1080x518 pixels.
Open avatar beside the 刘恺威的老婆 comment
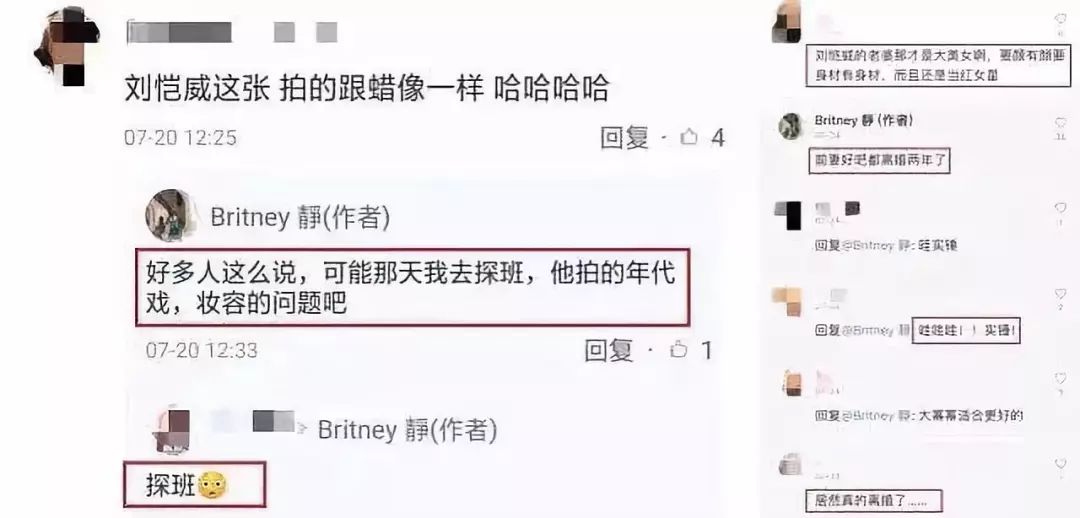tap(787, 22)
